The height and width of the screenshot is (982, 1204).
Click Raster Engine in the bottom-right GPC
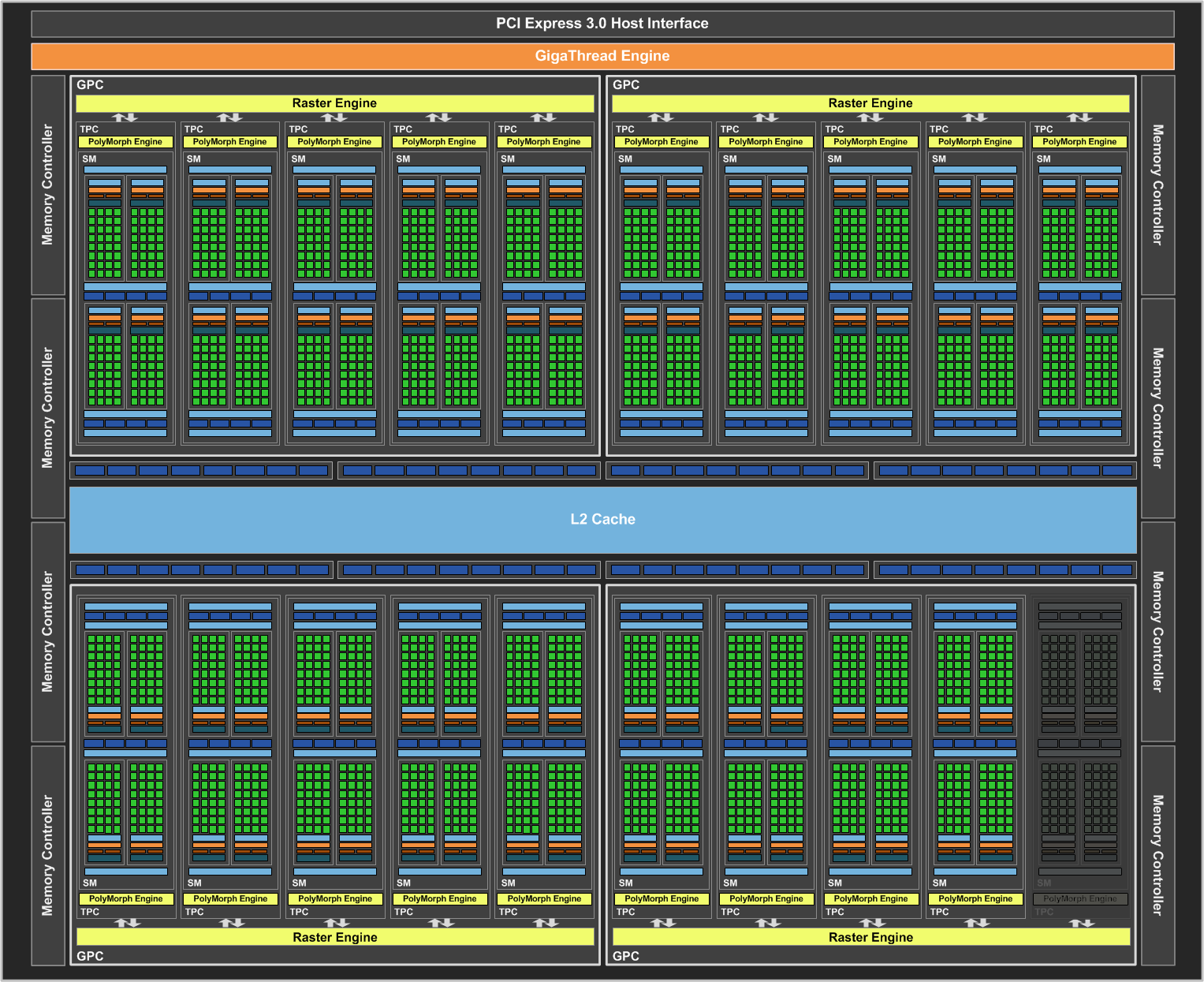tap(870, 937)
